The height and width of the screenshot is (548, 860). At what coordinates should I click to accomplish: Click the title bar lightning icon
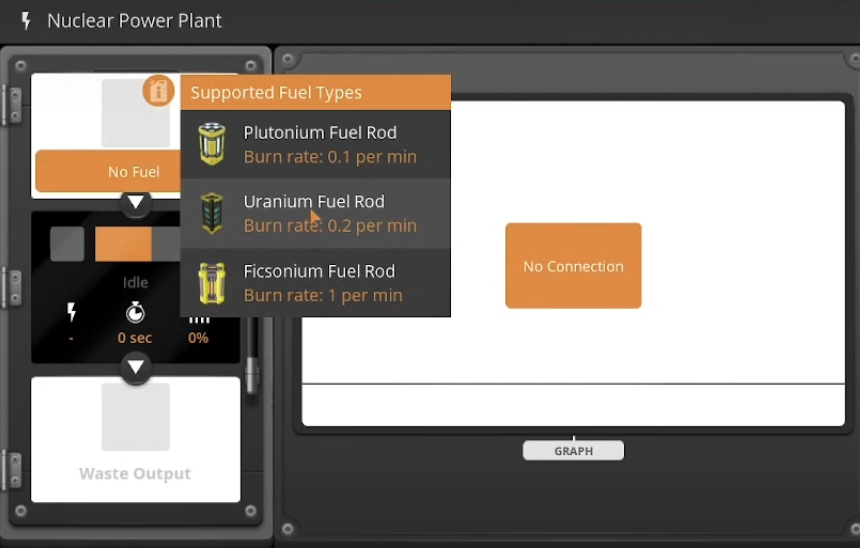tap(27, 21)
